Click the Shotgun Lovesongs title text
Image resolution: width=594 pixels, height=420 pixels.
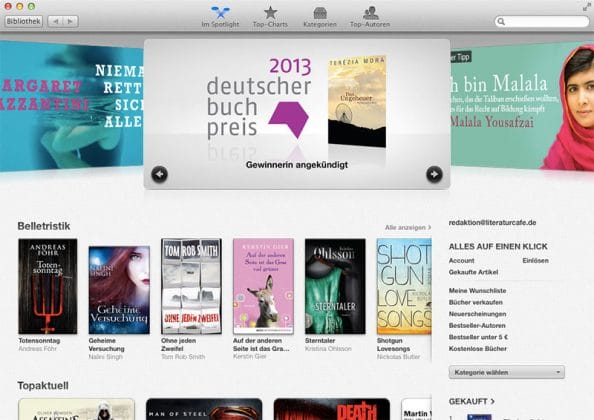click(393, 345)
